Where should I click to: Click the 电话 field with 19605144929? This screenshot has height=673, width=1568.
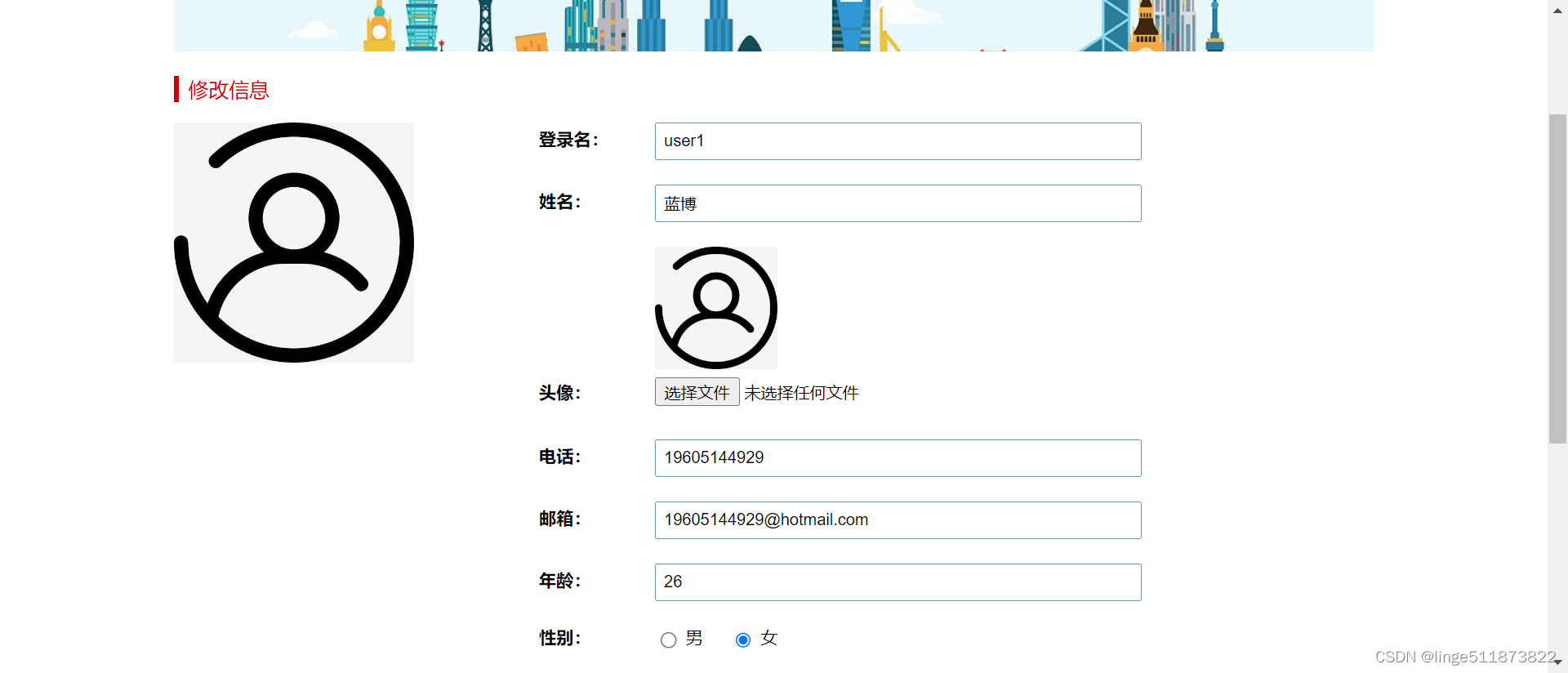tap(898, 458)
